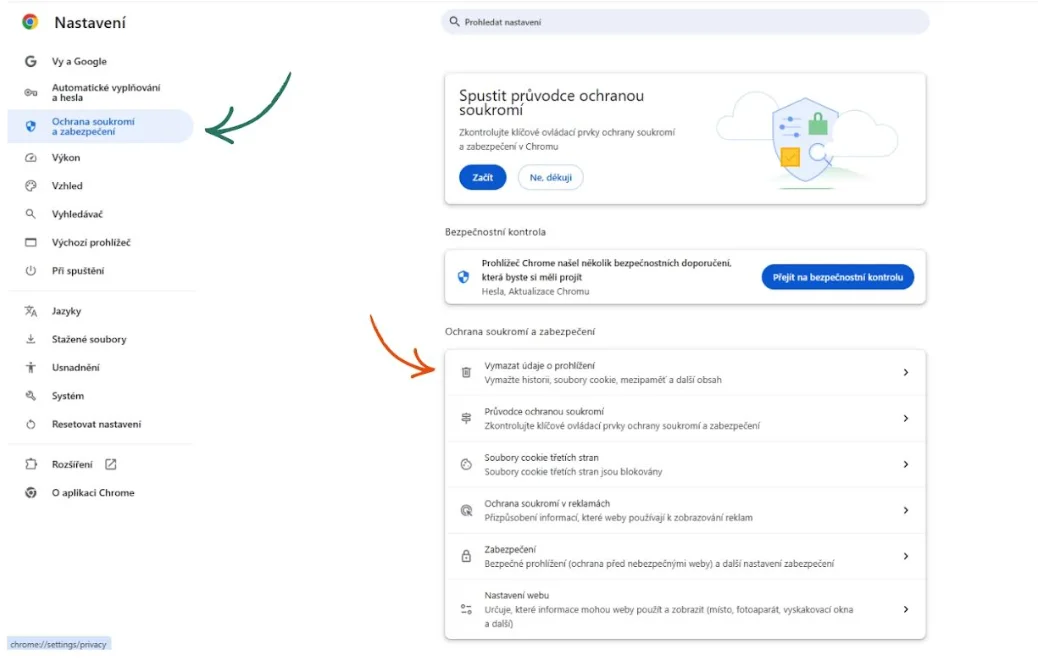The image size is (1038, 663).
Task: Click the ad privacy icon beside Ochrana soukromí v reklamách
Action: [466, 510]
